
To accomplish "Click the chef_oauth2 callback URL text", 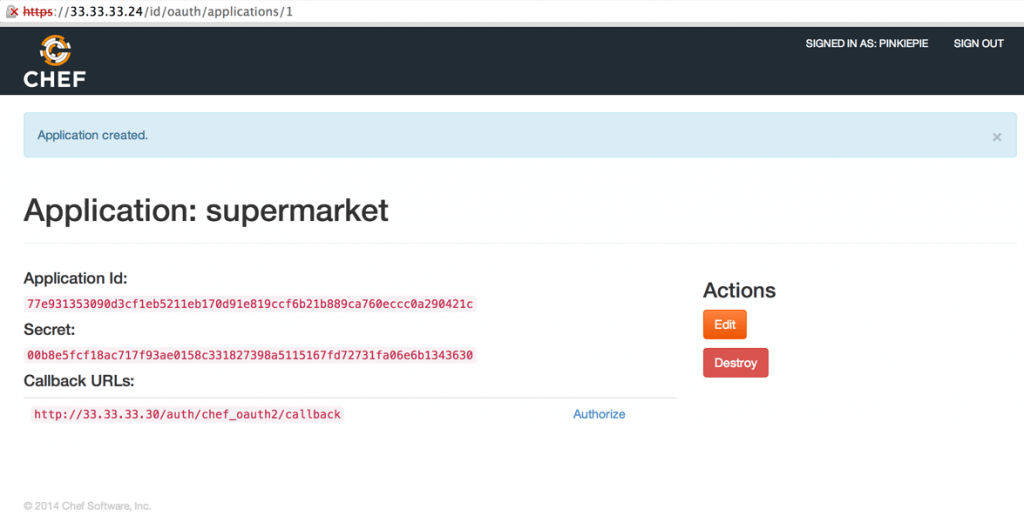I will click(188, 414).
